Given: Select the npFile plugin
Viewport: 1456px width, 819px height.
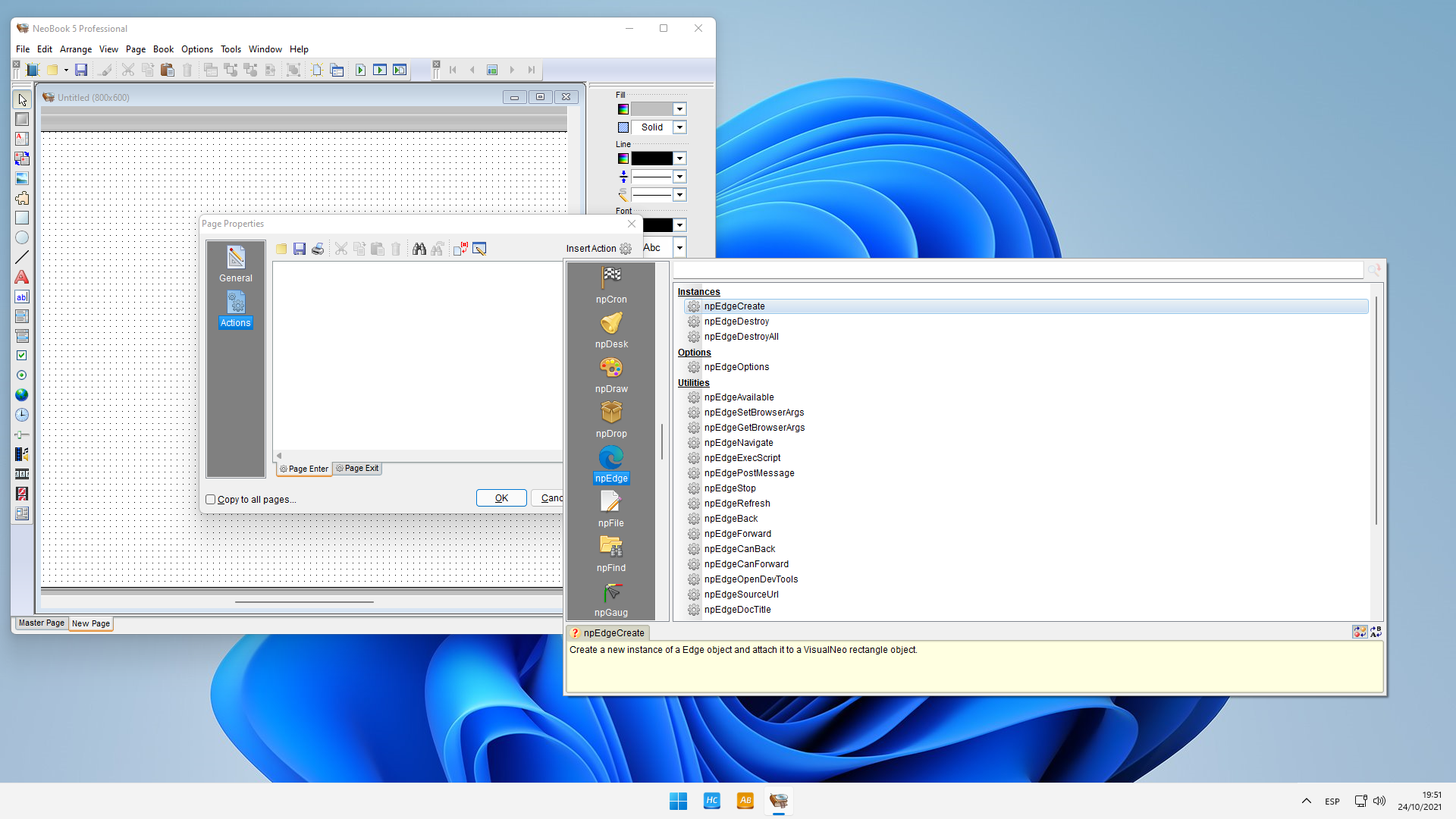Looking at the screenshot, I should (x=611, y=509).
